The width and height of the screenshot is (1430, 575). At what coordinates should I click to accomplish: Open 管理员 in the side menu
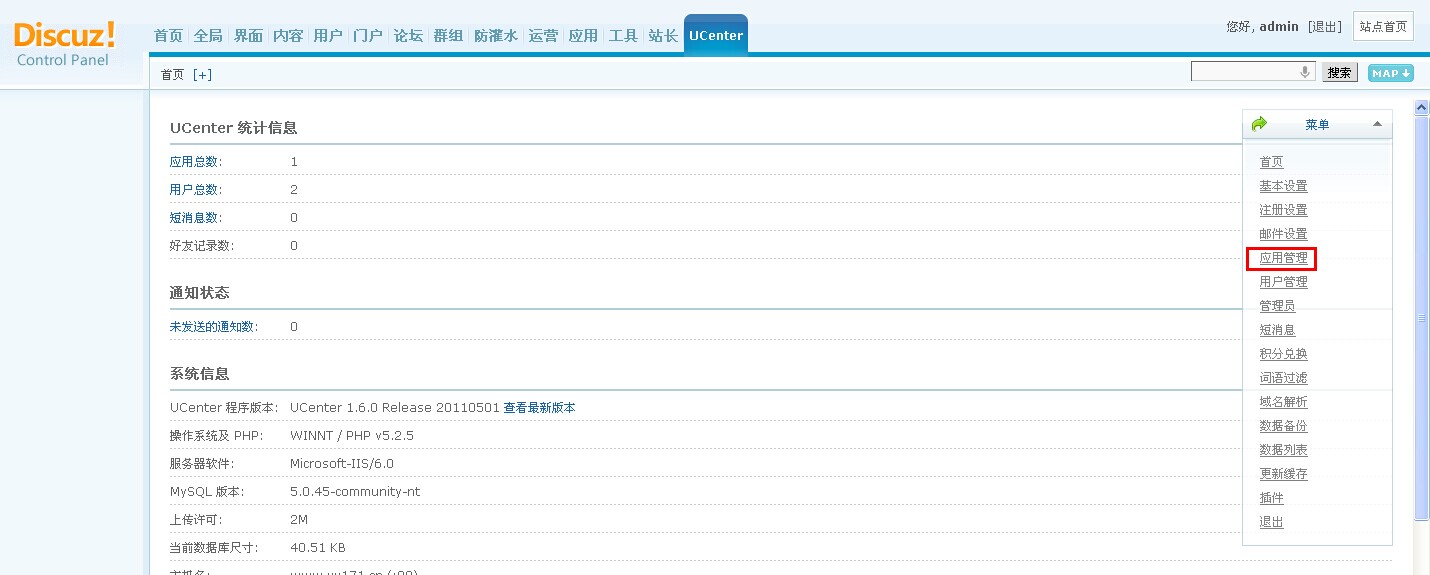pos(1277,306)
